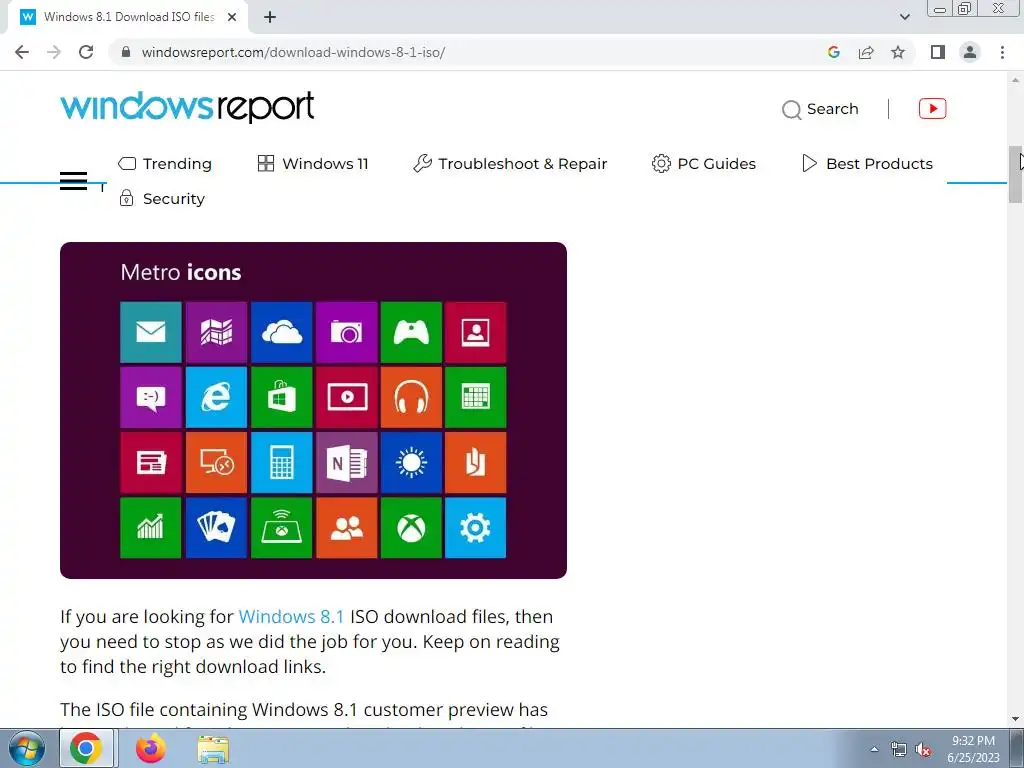Show hidden system tray icons
The image size is (1024, 768).
874,749
